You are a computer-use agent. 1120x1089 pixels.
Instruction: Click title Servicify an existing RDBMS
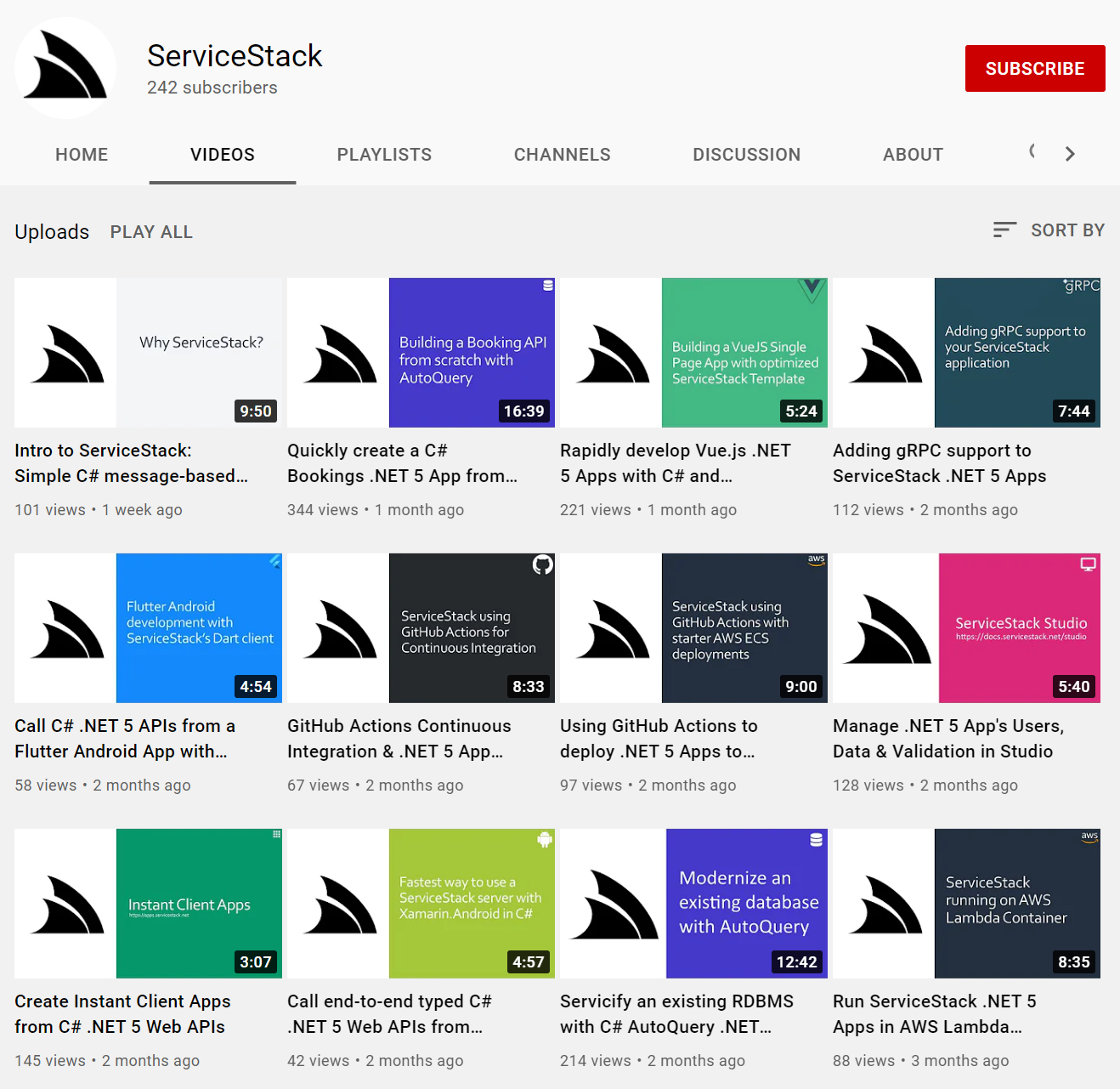coord(677,1014)
